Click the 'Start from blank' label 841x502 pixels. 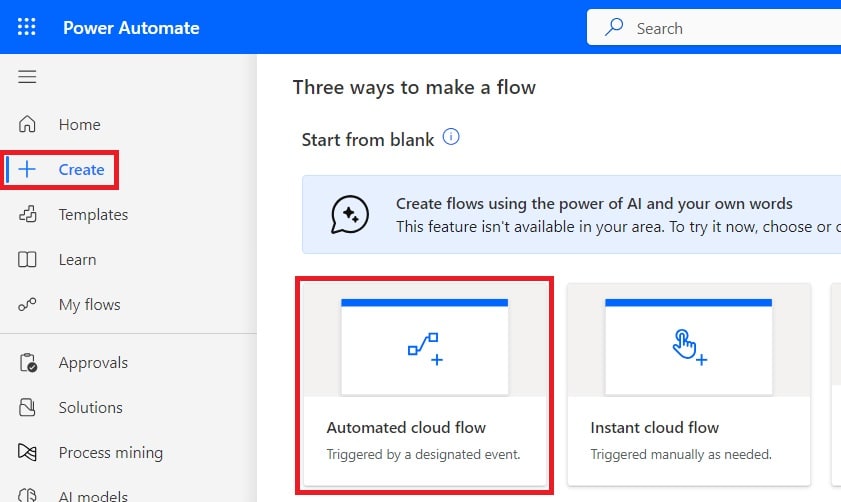(x=368, y=140)
